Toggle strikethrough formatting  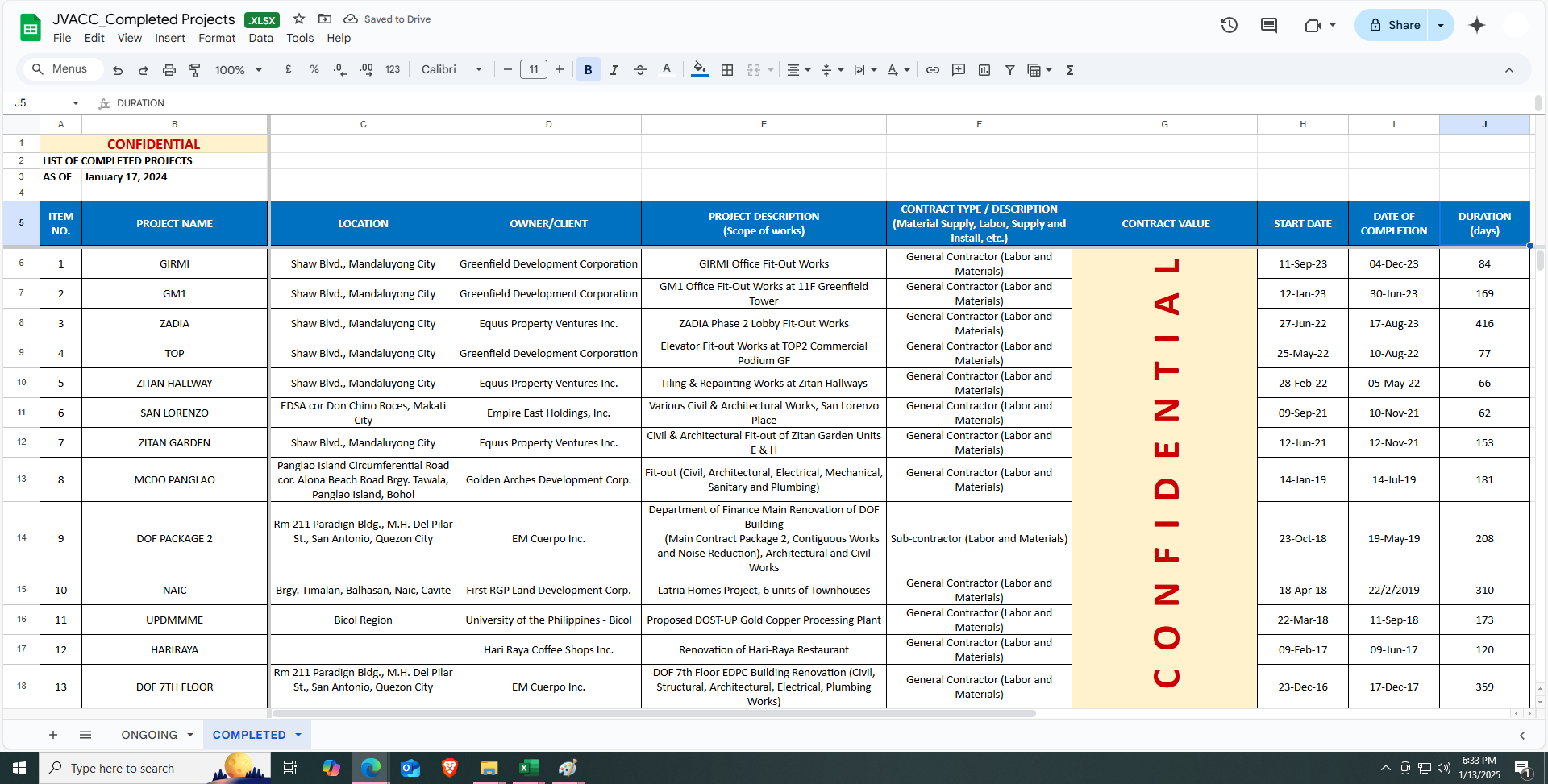[640, 70]
